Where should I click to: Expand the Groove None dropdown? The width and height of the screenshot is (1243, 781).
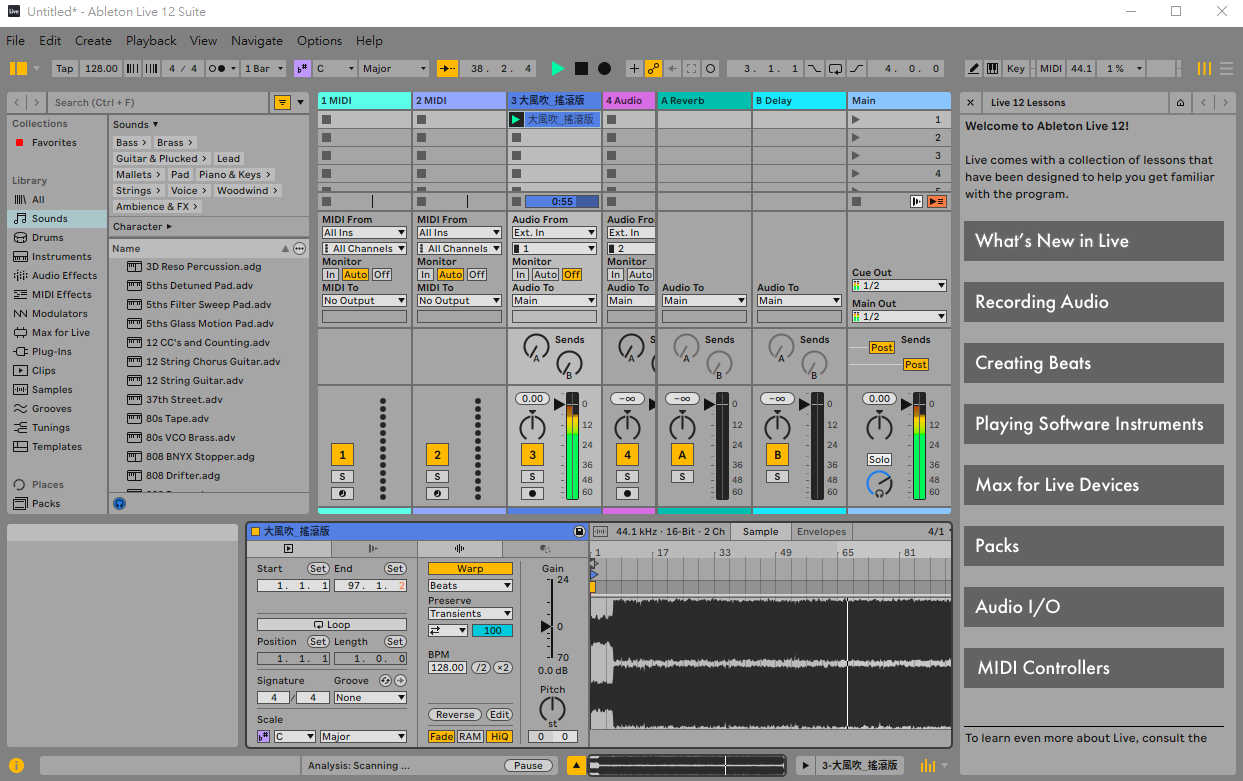click(x=370, y=698)
